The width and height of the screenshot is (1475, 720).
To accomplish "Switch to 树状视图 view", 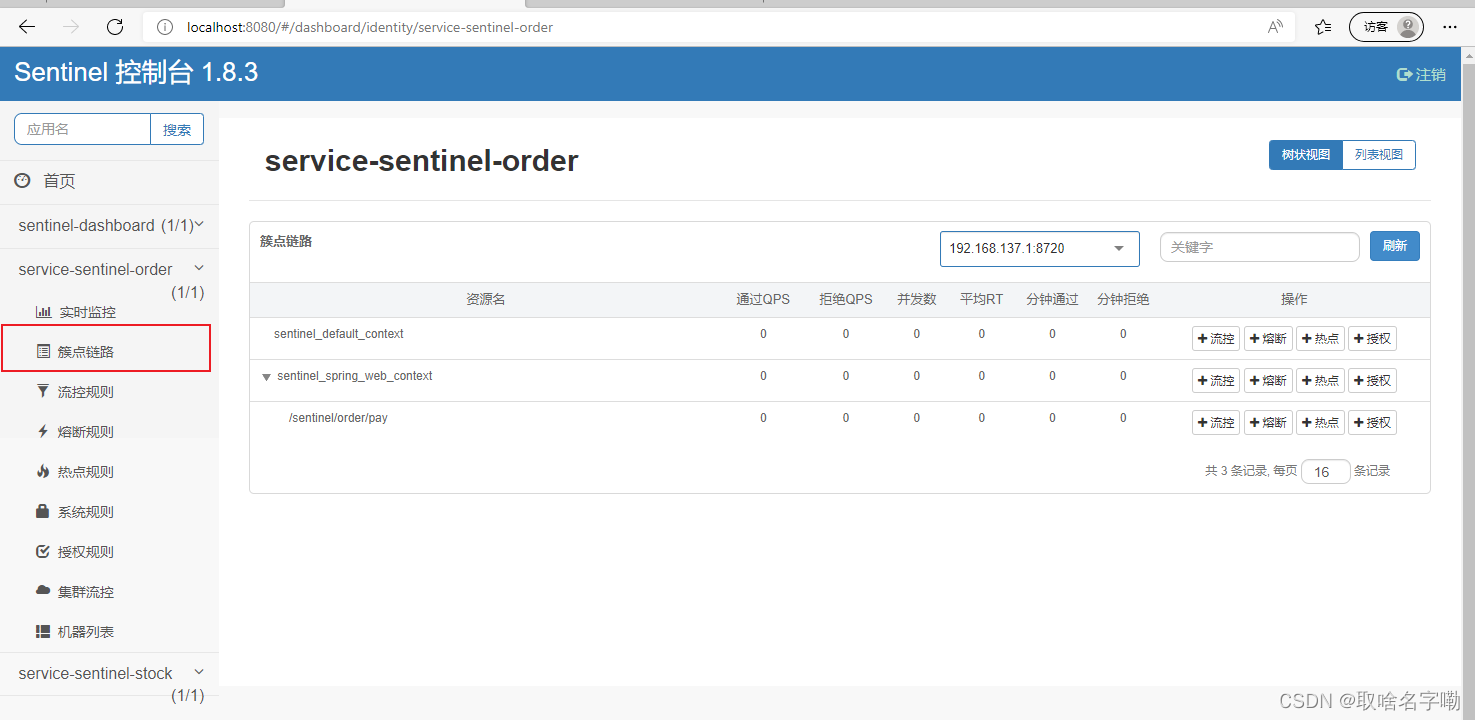I will click(x=1306, y=155).
